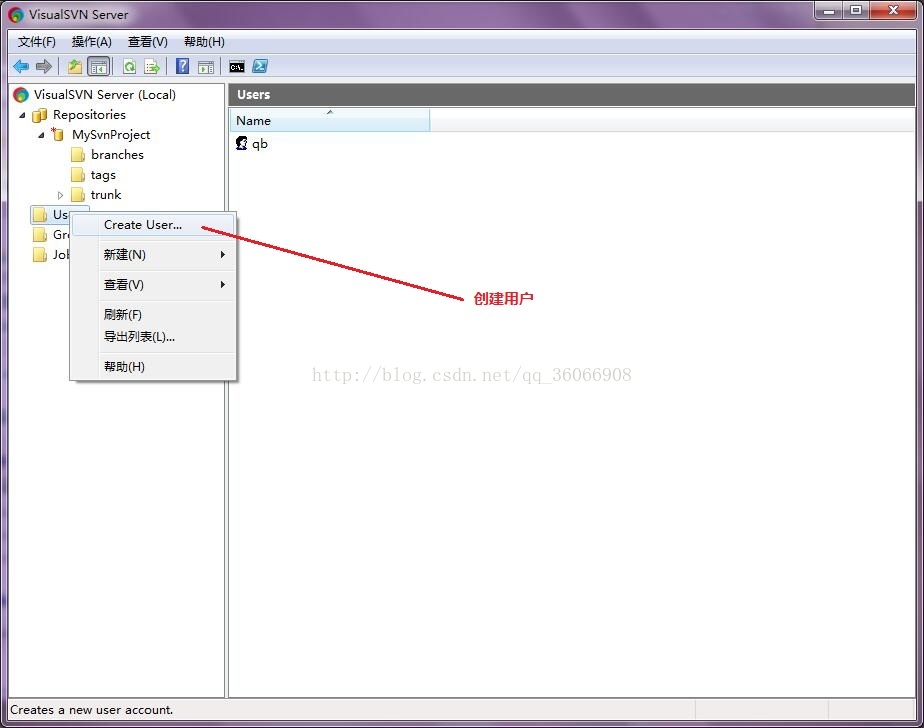Open the 文件(F) menu
Viewport: 924px width, 728px height.
pos(37,42)
